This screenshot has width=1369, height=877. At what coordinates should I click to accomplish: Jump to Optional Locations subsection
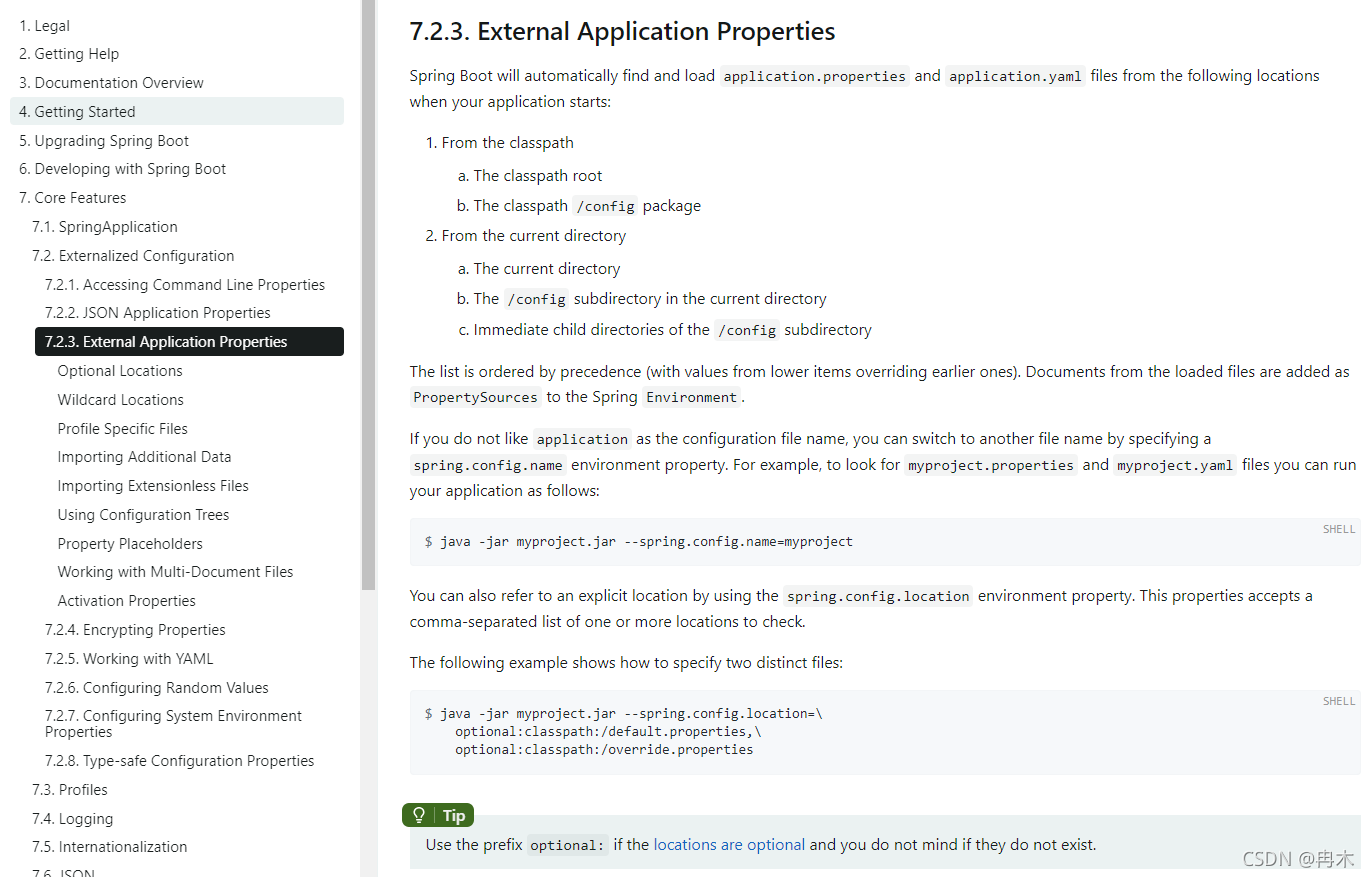120,371
